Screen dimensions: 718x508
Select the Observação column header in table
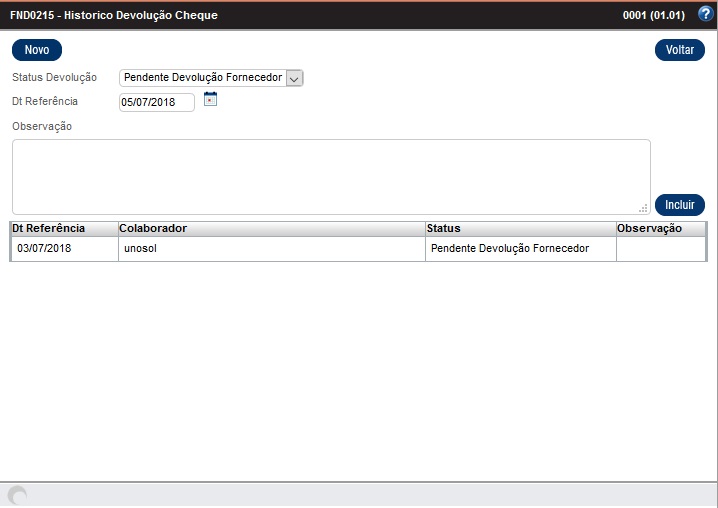649,228
